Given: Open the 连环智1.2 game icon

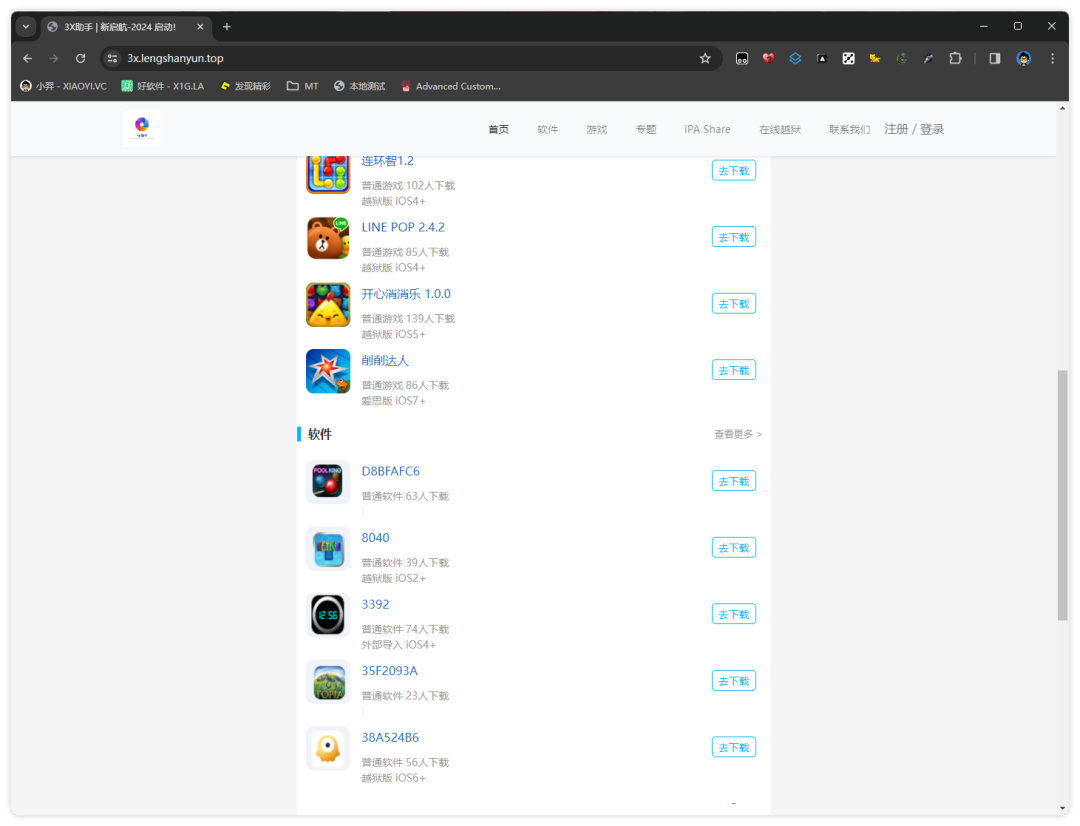Looking at the screenshot, I should pos(328,174).
